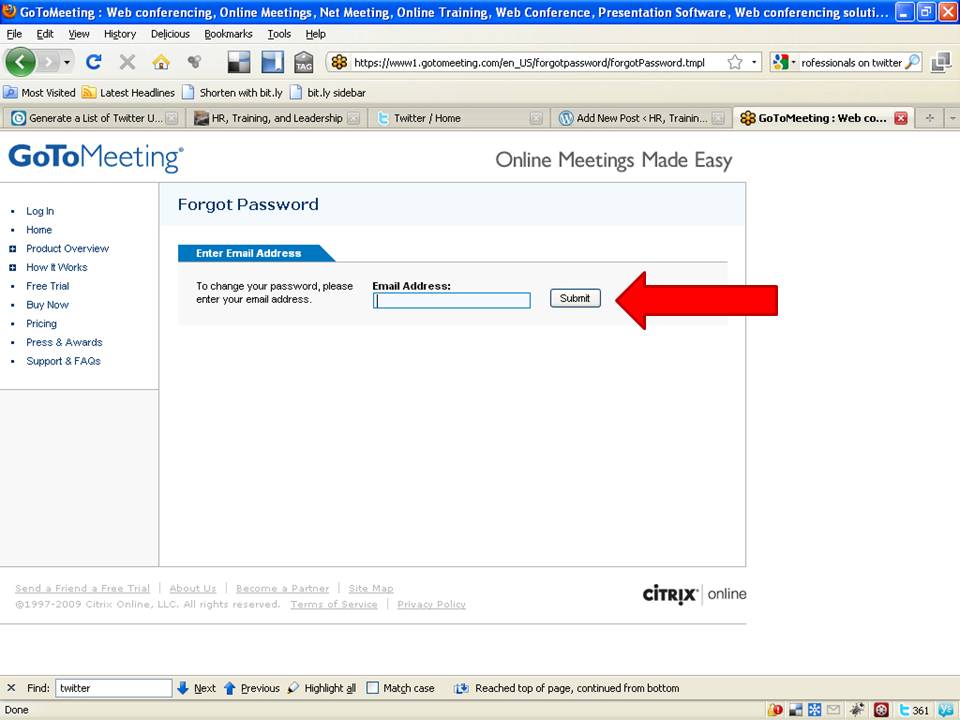Click the site favicon in the address bar
960x720 pixels.
click(x=339, y=62)
